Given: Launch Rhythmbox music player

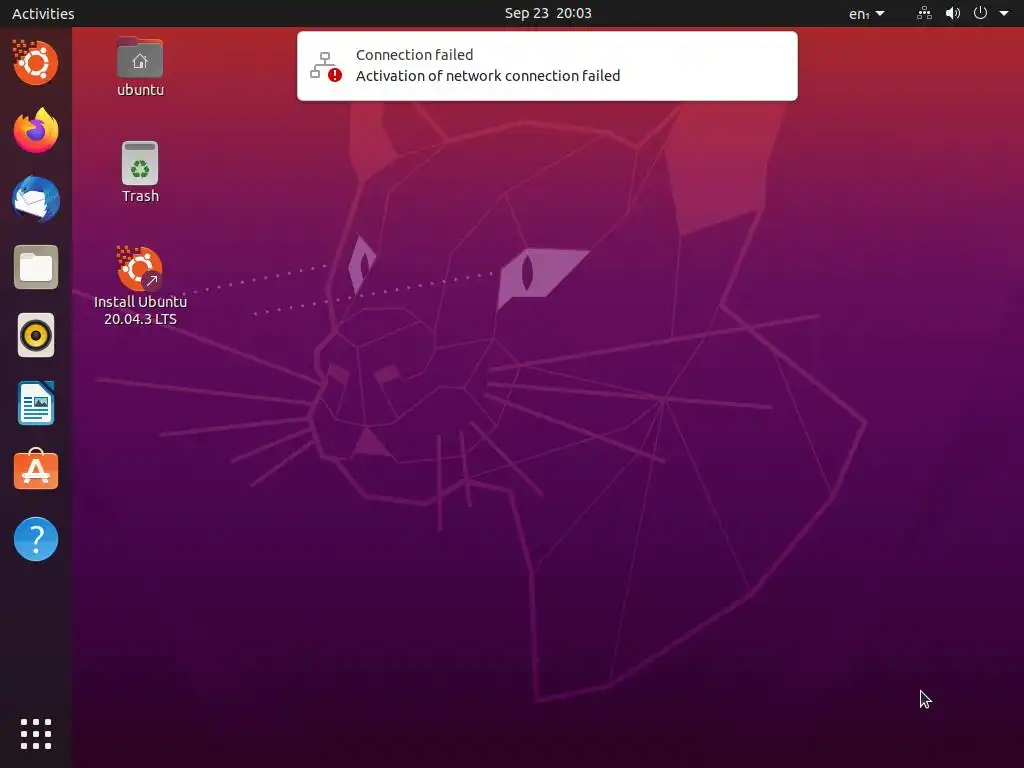Looking at the screenshot, I should tap(36, 336).
